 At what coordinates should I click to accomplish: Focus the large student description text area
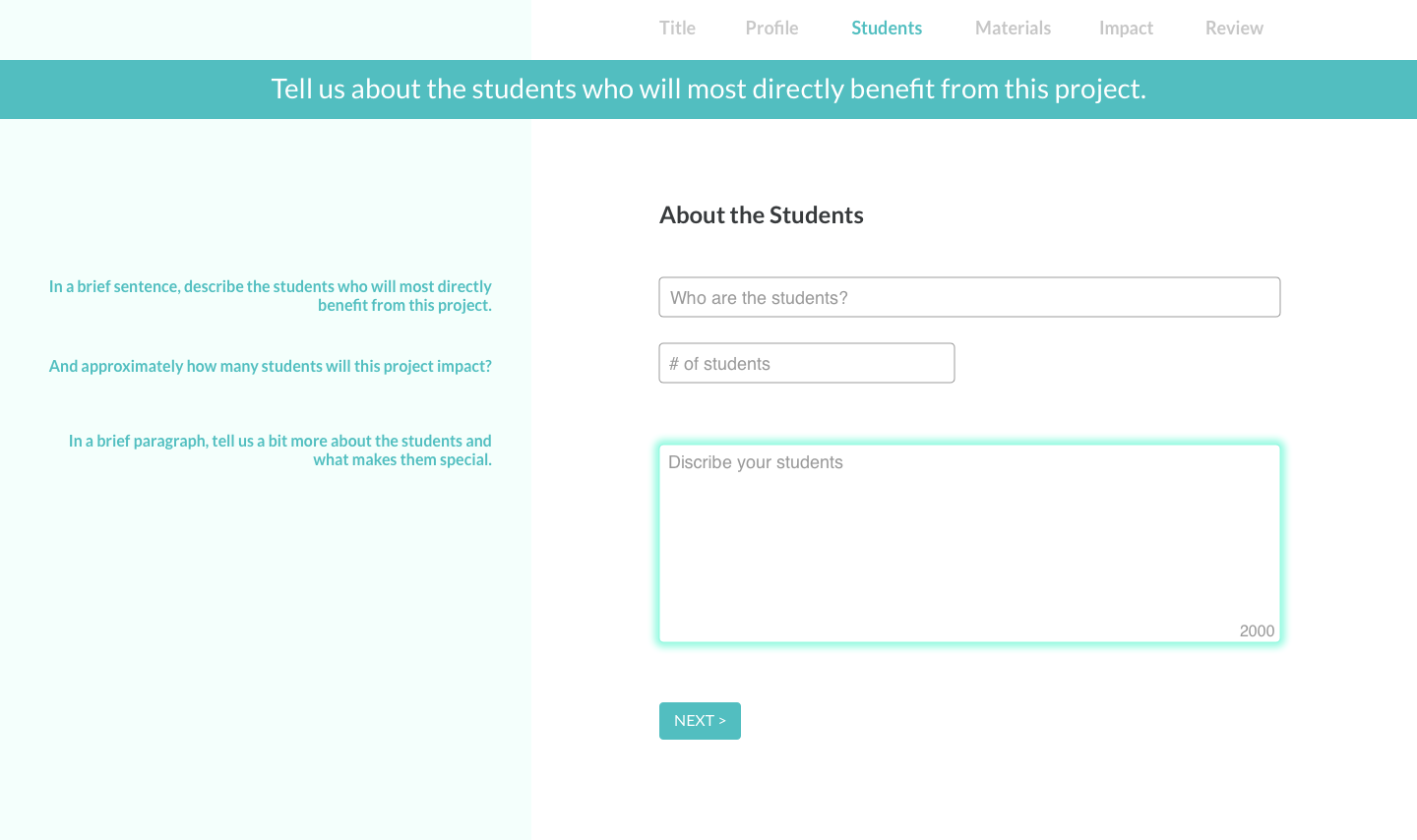pos(969,551)
